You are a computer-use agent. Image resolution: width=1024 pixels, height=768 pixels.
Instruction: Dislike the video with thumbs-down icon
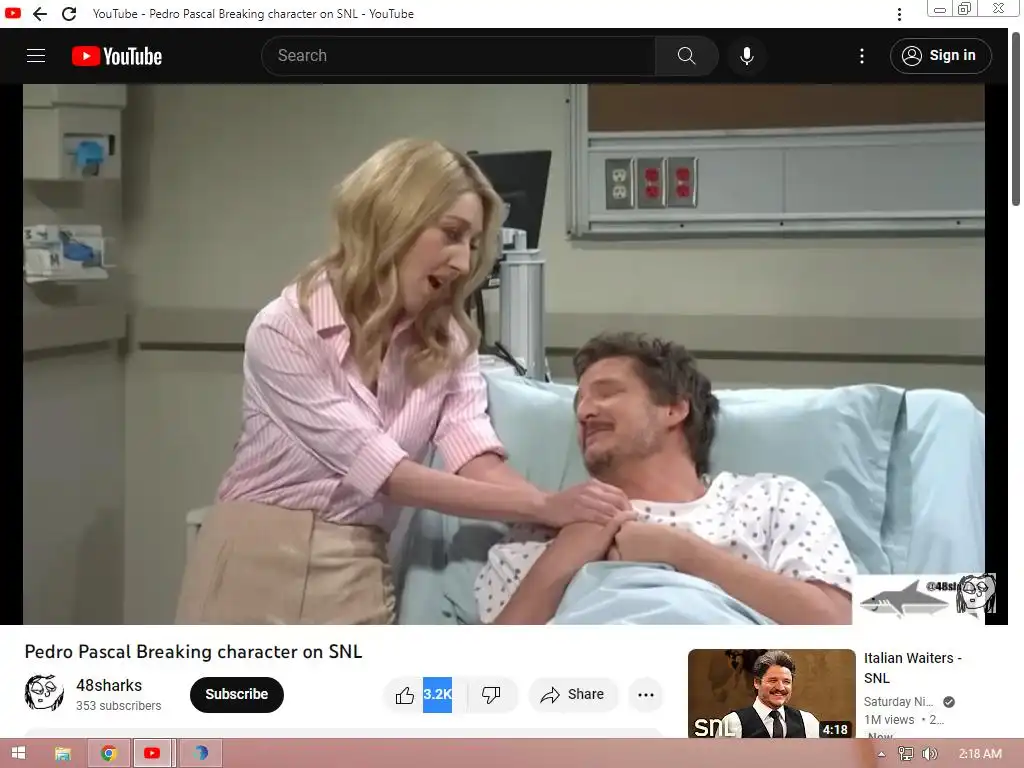(491, 695)
